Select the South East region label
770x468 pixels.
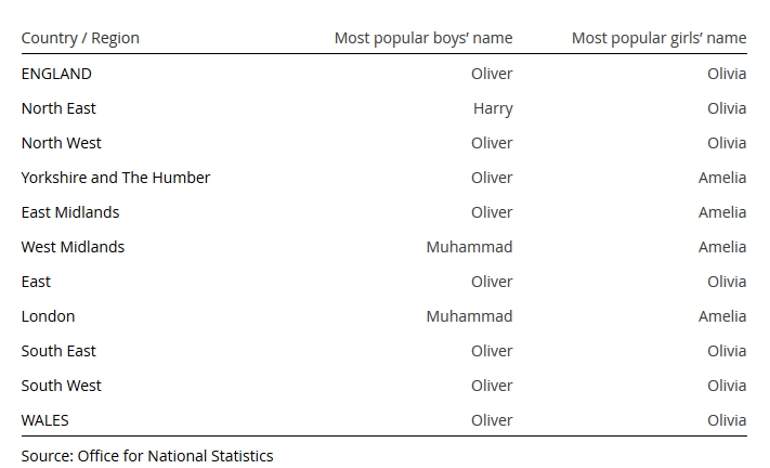(58, 351)
